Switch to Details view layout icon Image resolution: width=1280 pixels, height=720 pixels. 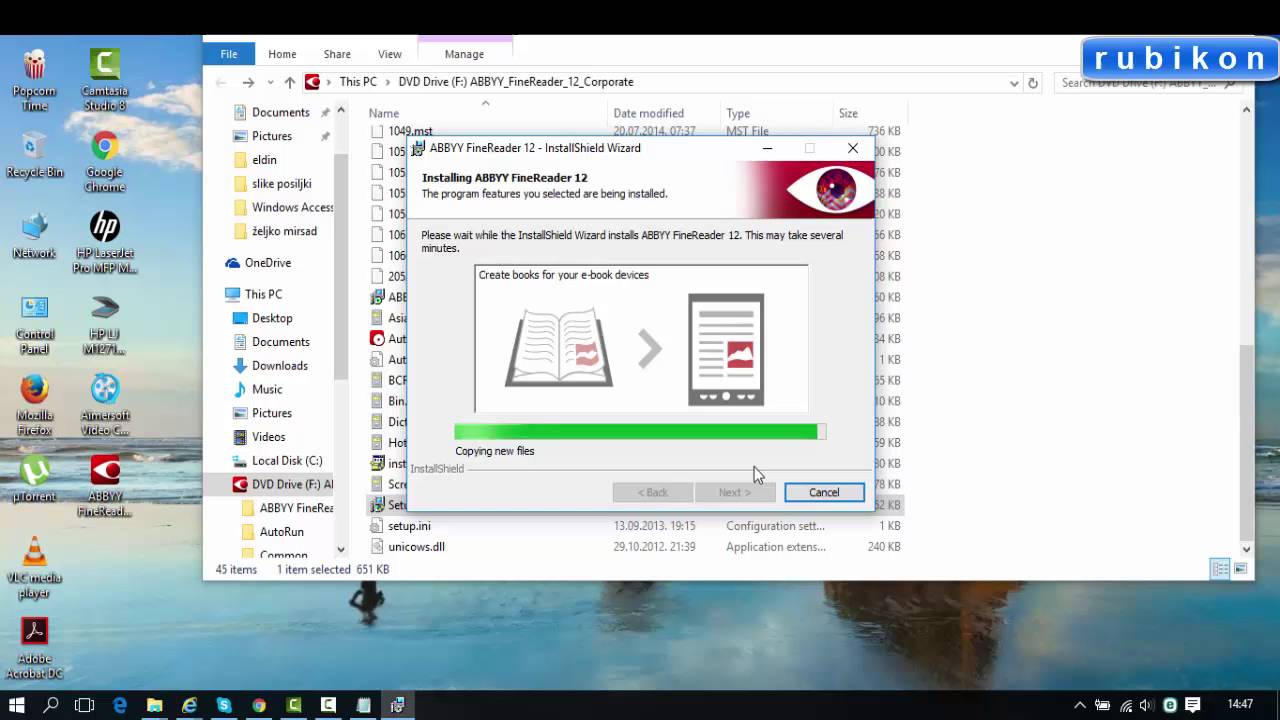coord(1220,569)
